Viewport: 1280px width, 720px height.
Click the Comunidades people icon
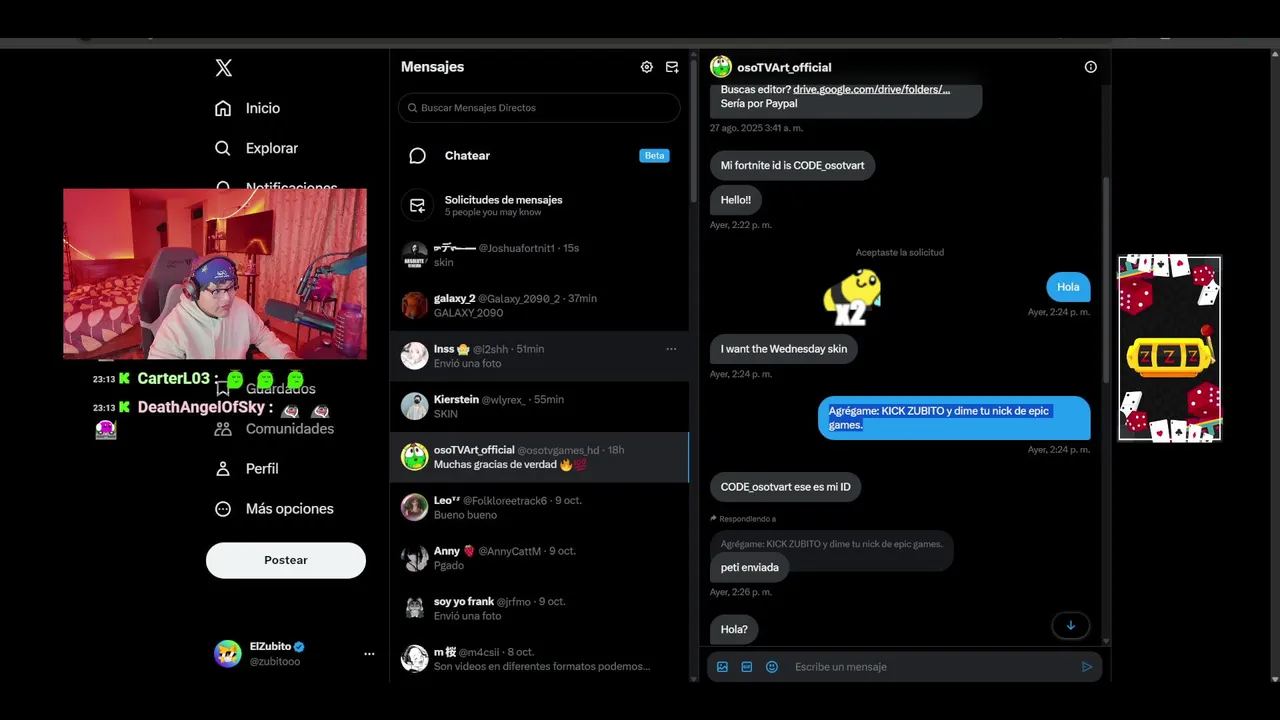coord(223,429)
